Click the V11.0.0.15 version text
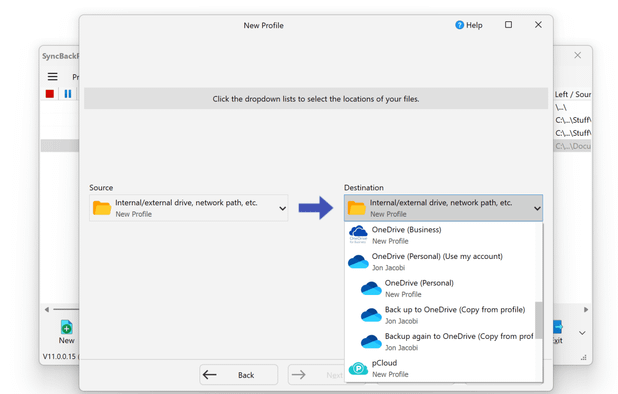This screenshot has width=618, height=394. point(59,356)
